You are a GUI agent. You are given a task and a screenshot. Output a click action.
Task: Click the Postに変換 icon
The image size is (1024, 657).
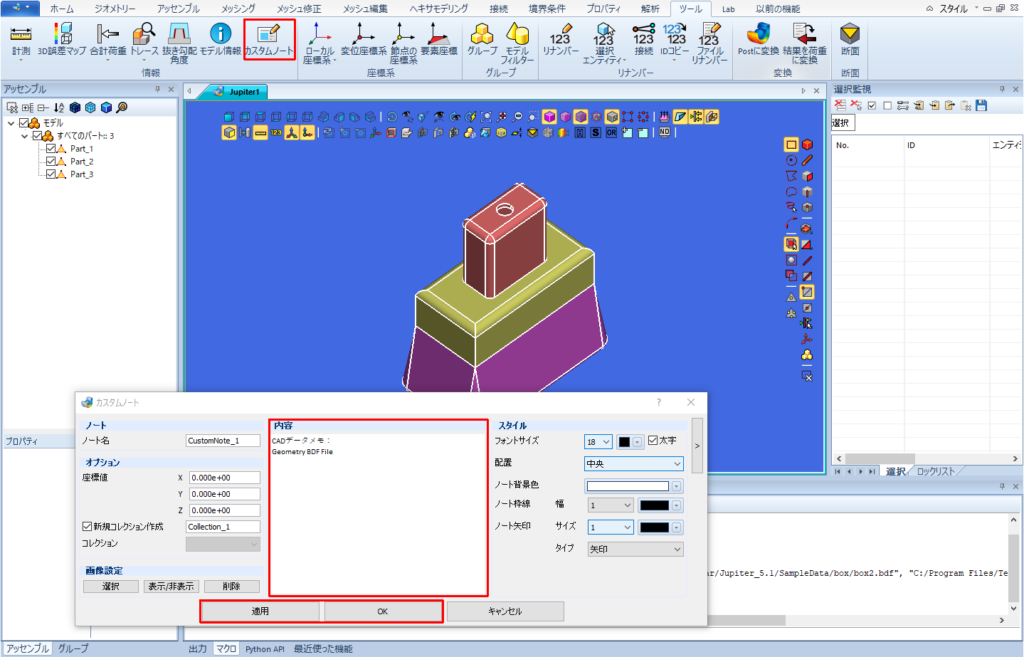coord(758,39)
